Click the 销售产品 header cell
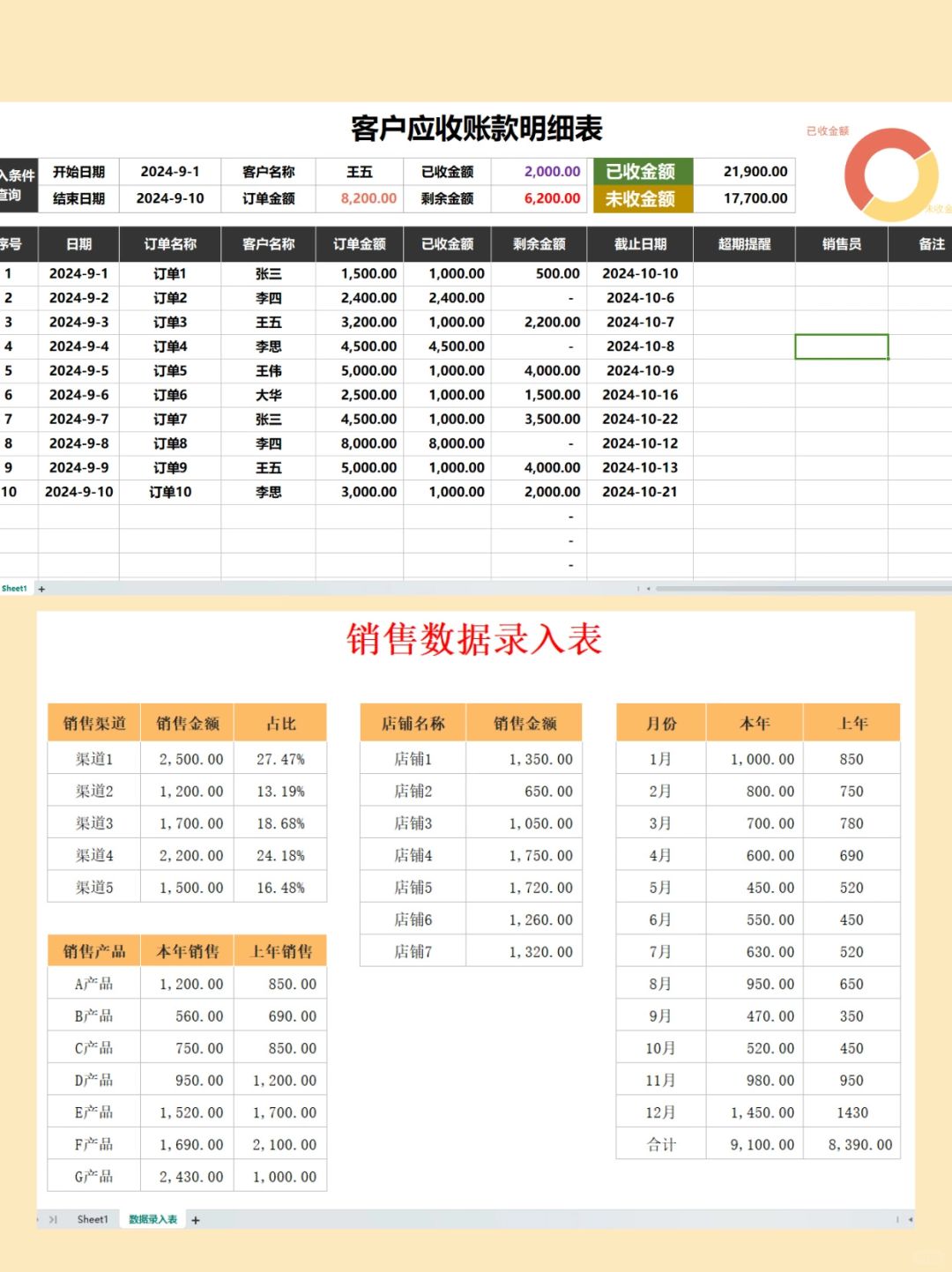 coord(94,951)
